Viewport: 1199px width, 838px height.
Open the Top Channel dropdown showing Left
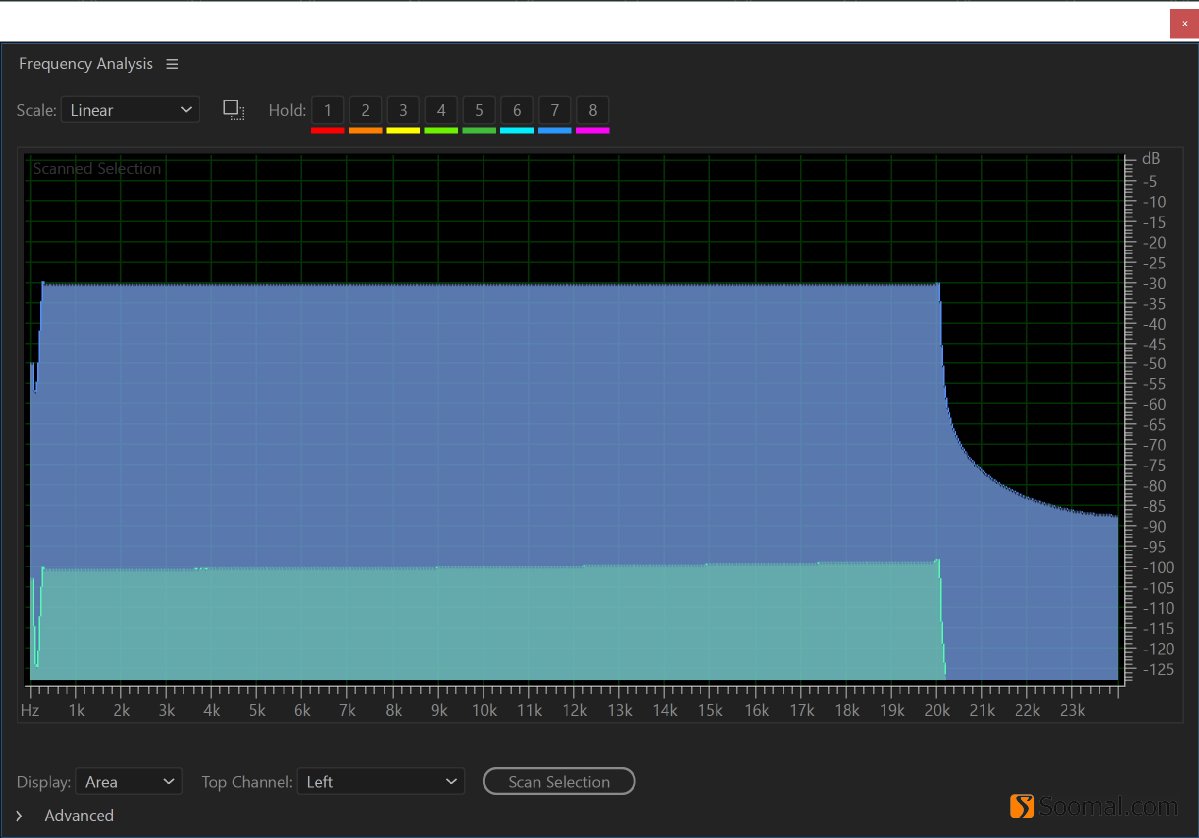tap(381, 782)
